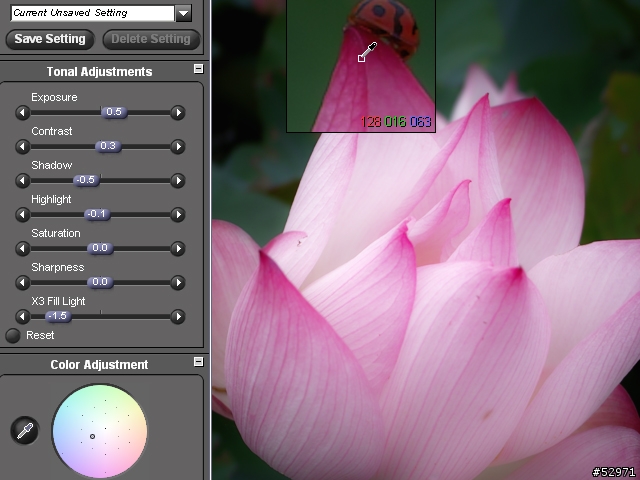Click the green RGB readout 016
This screenshot has height=480, width=640.
coord(395,122)
